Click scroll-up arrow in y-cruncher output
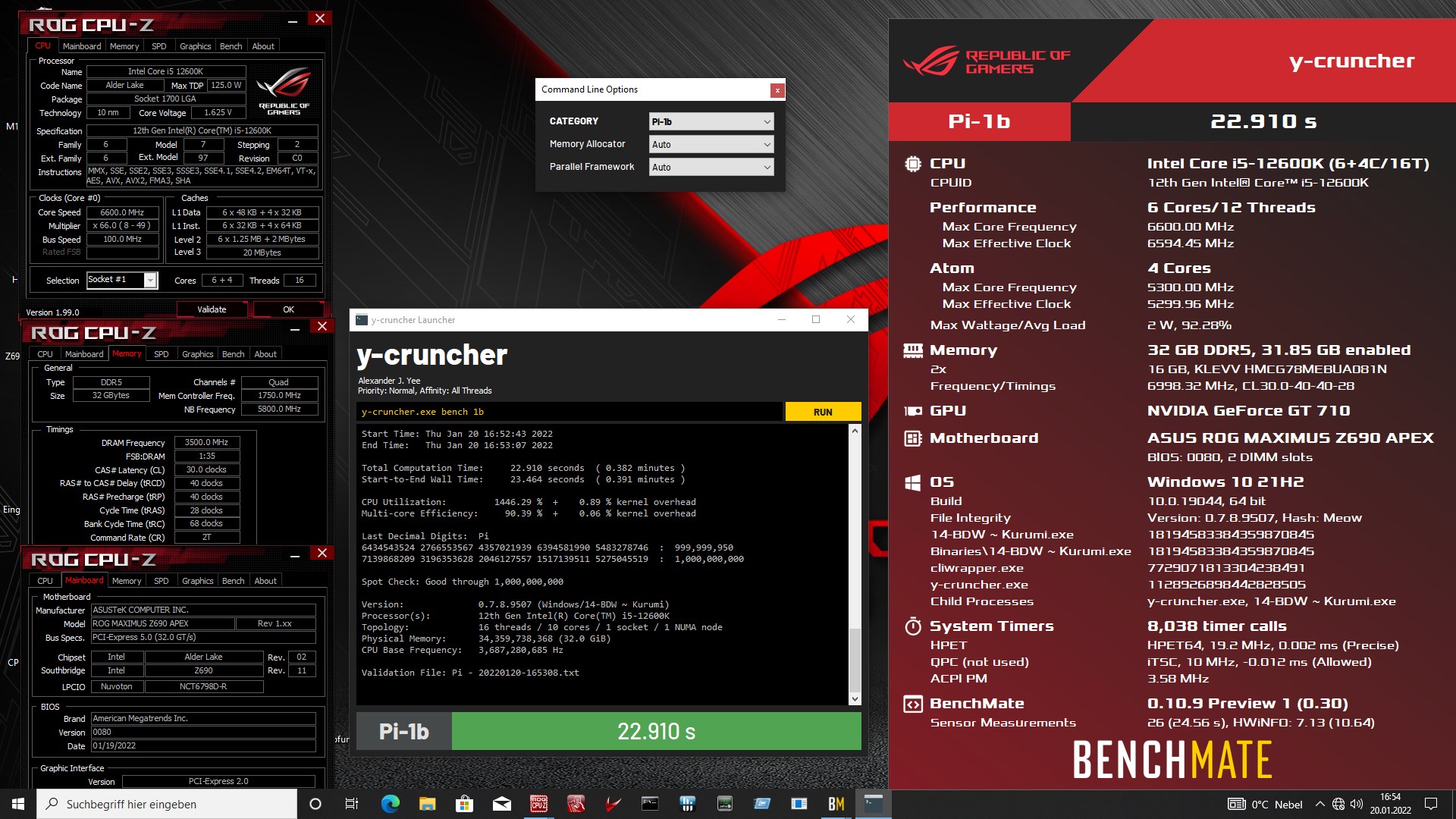 click(855, 431)
